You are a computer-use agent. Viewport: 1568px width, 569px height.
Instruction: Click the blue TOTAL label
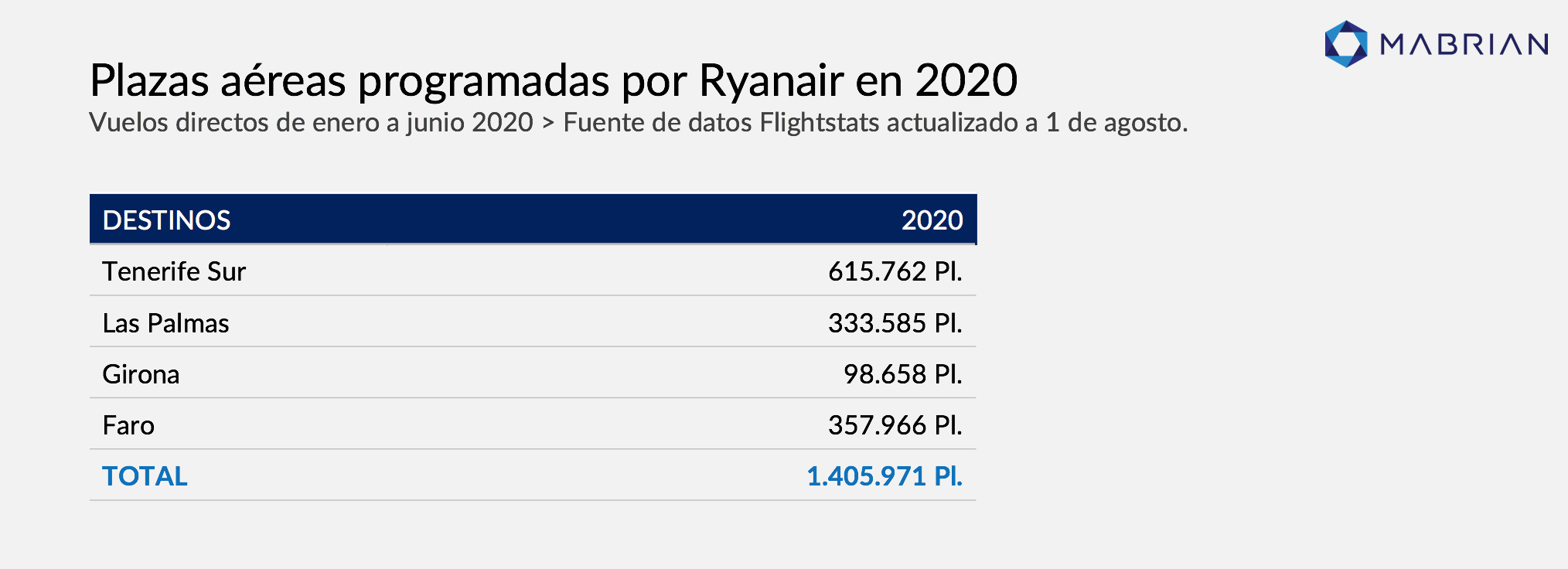click(x=145, y=476)
